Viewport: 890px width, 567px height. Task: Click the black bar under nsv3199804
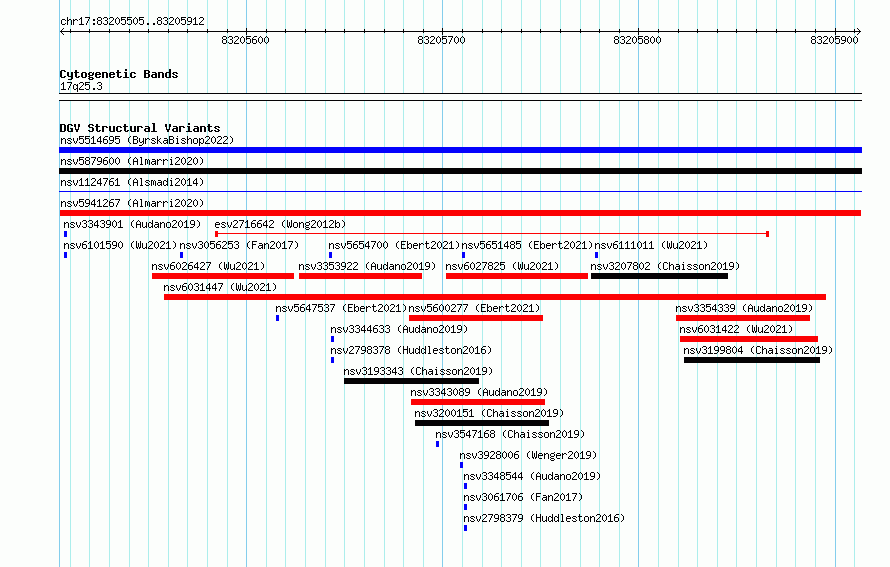pyautogui.click(x=752, y=360)
